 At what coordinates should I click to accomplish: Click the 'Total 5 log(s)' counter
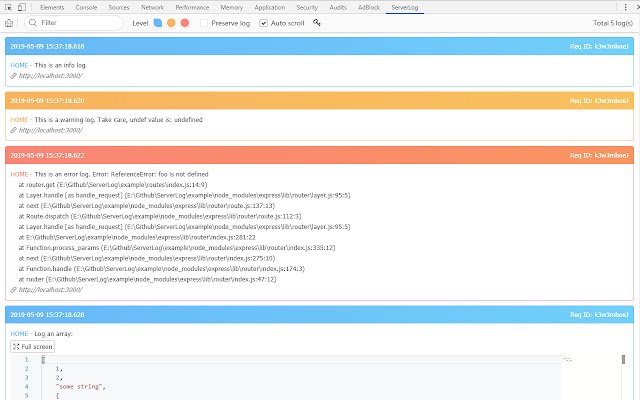click(x=613, y=23)
